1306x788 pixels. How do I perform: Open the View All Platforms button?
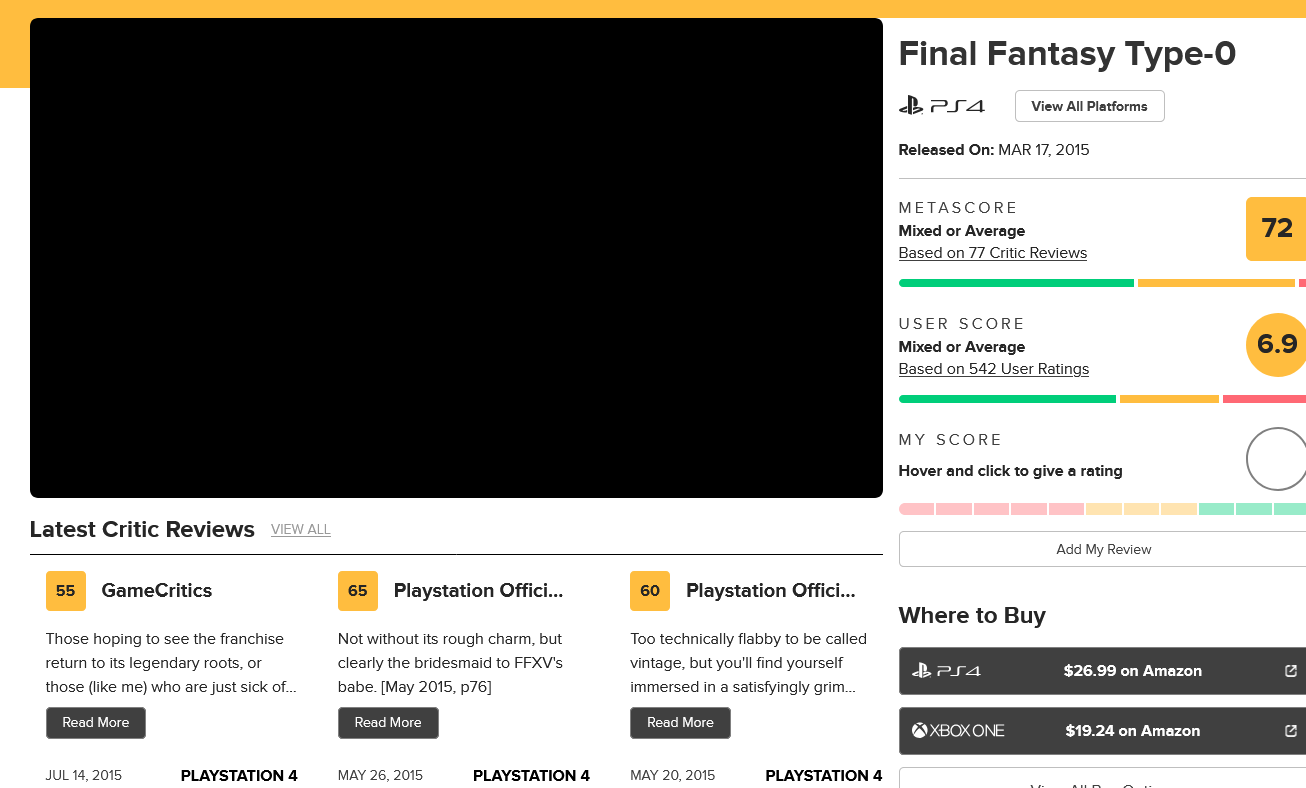coord(1090,106)
